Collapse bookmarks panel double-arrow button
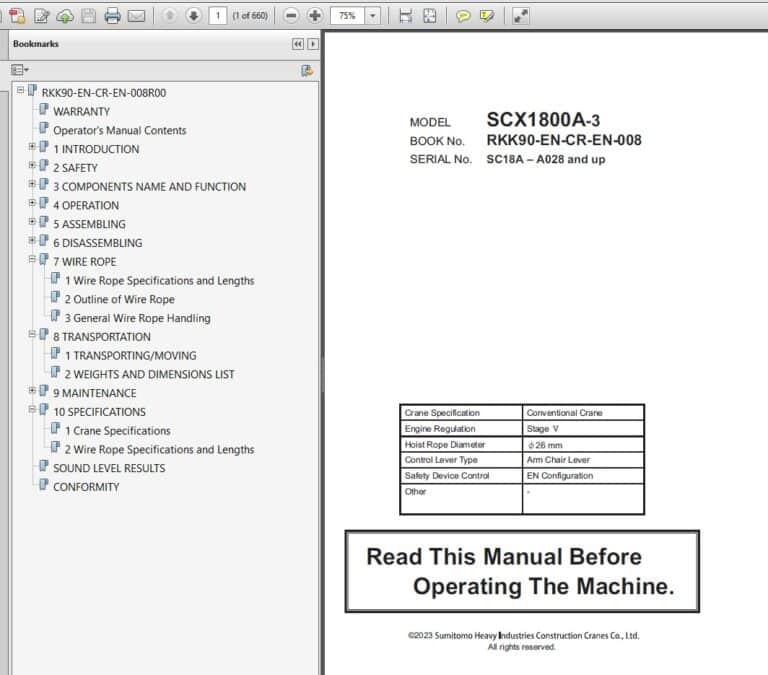 (x=298, y=44)
